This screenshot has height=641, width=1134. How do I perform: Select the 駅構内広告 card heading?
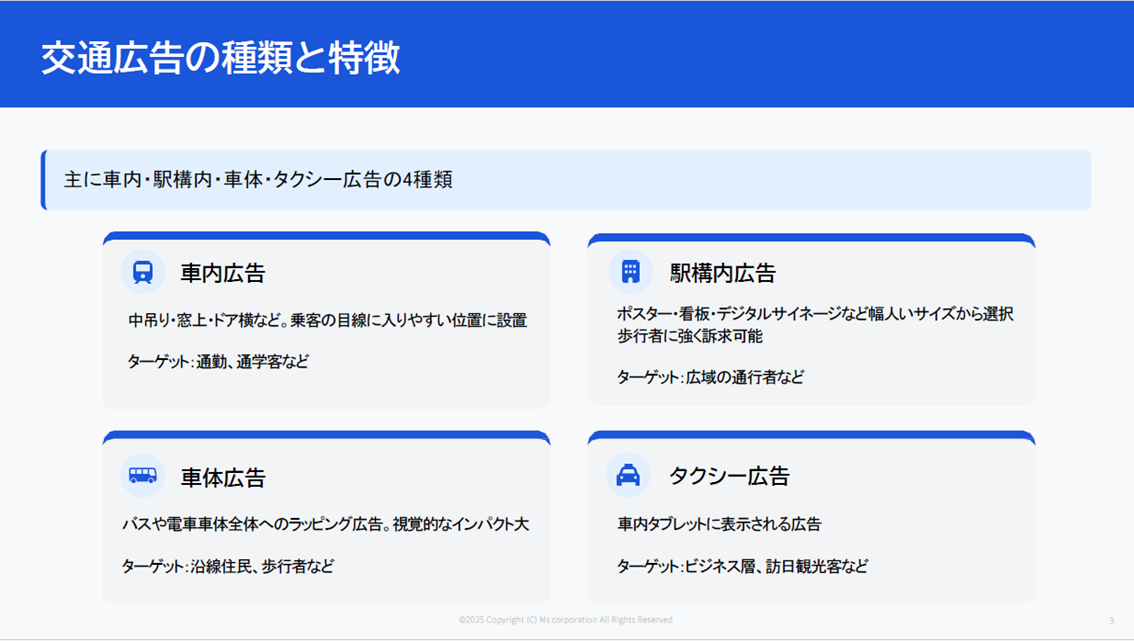[722, 273]
